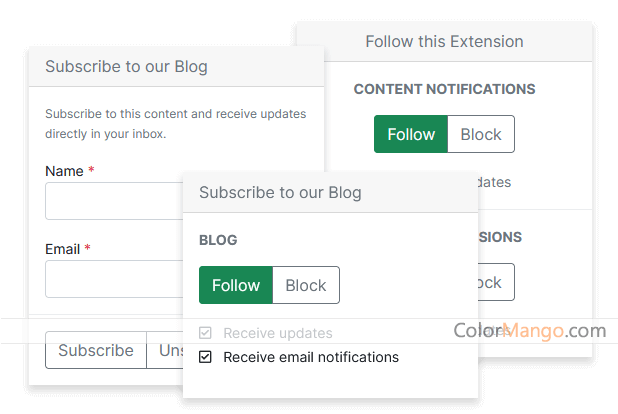This screenshot has width=618, height=414.
Task: Choose Block under the BLOG heading
Action: [305, 285]
